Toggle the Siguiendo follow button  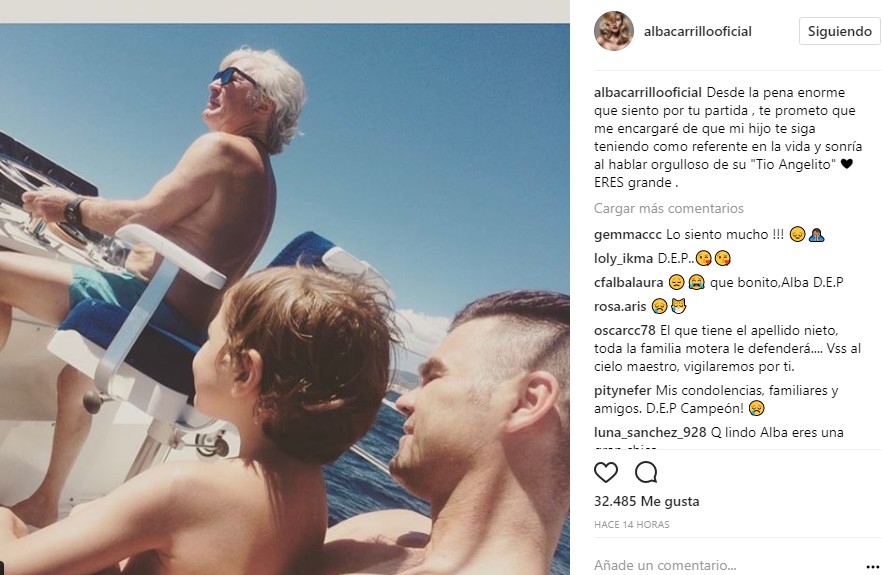839,31
